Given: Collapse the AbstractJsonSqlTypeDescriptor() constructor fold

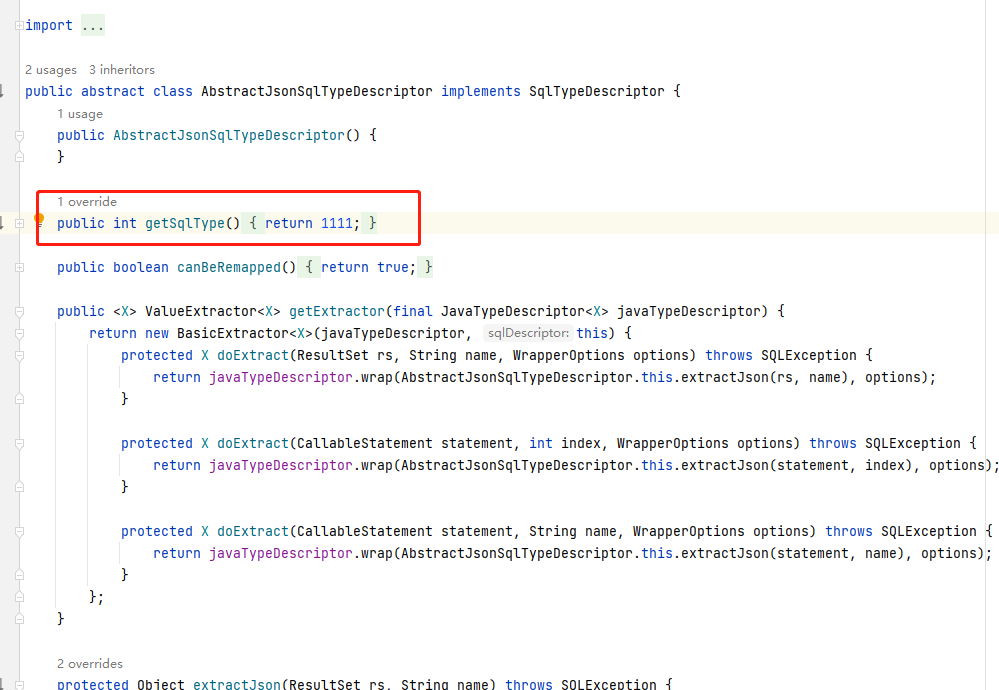Looking at the screenshot, I should [20, 136].
